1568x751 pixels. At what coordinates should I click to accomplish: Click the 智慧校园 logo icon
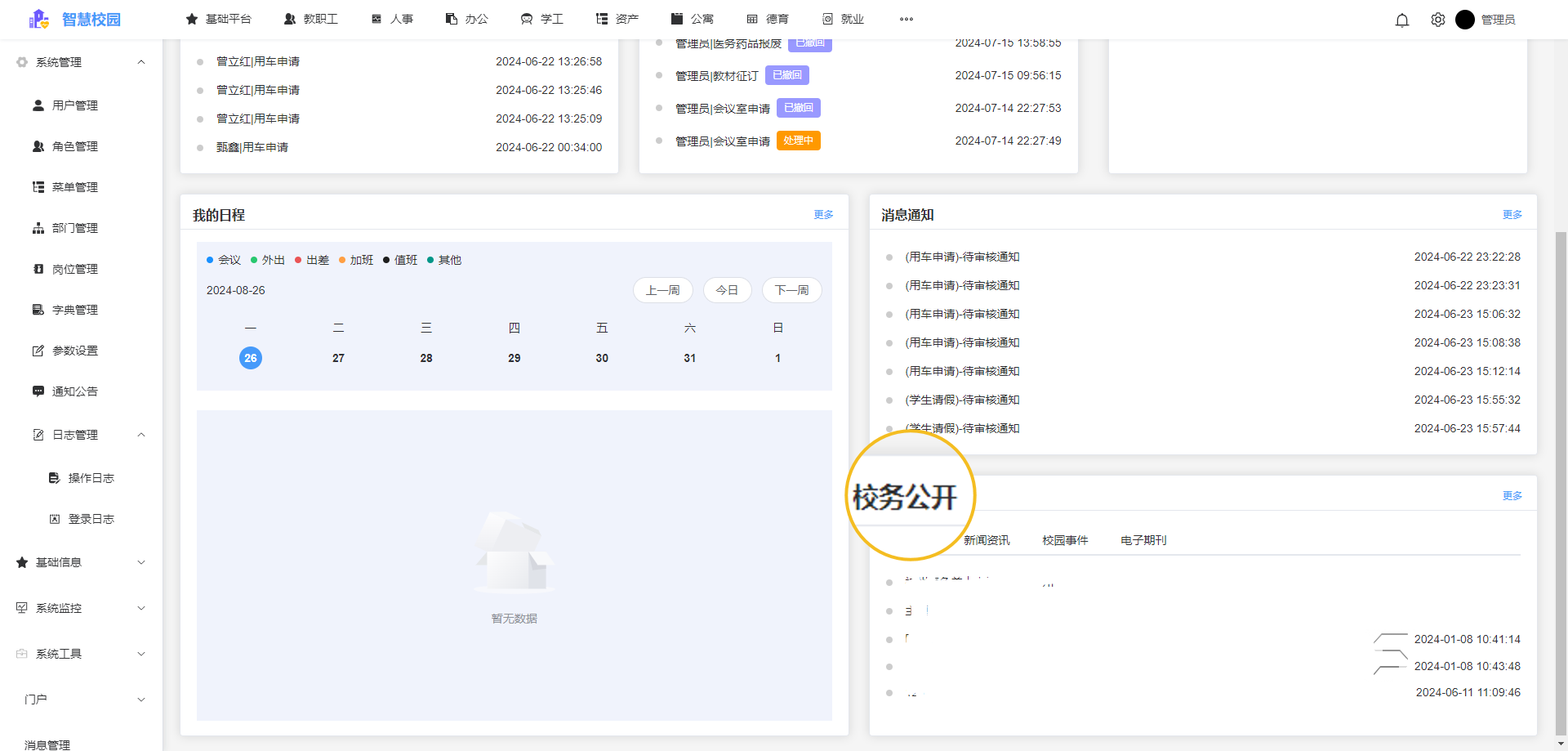pos(39,19)
